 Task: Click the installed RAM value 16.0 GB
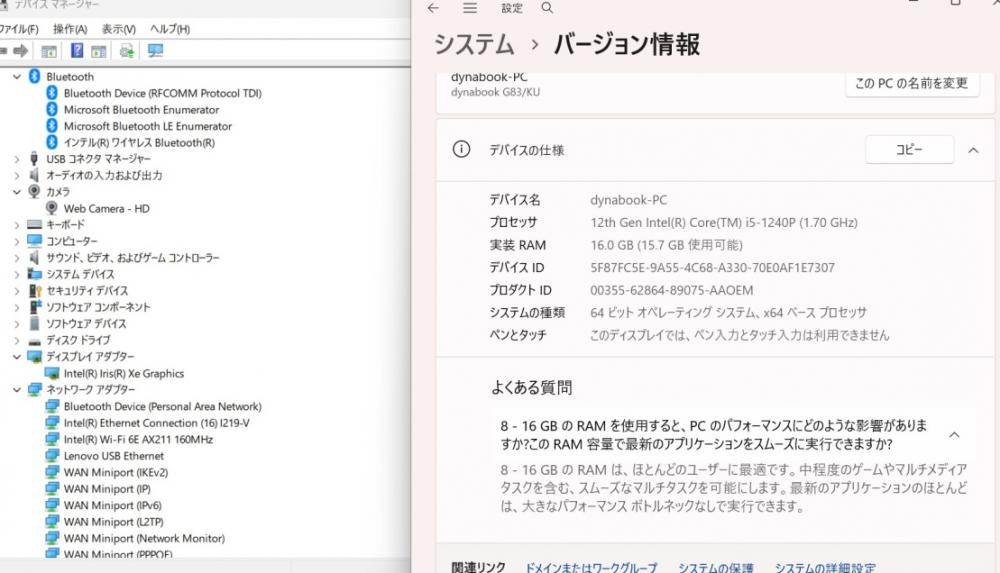coord(666,245)
